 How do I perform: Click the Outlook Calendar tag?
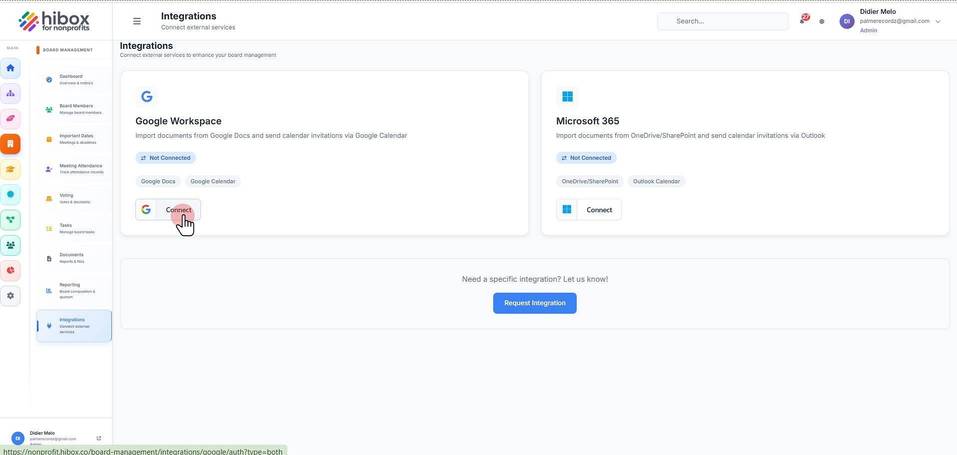click(x=656, y=181)
